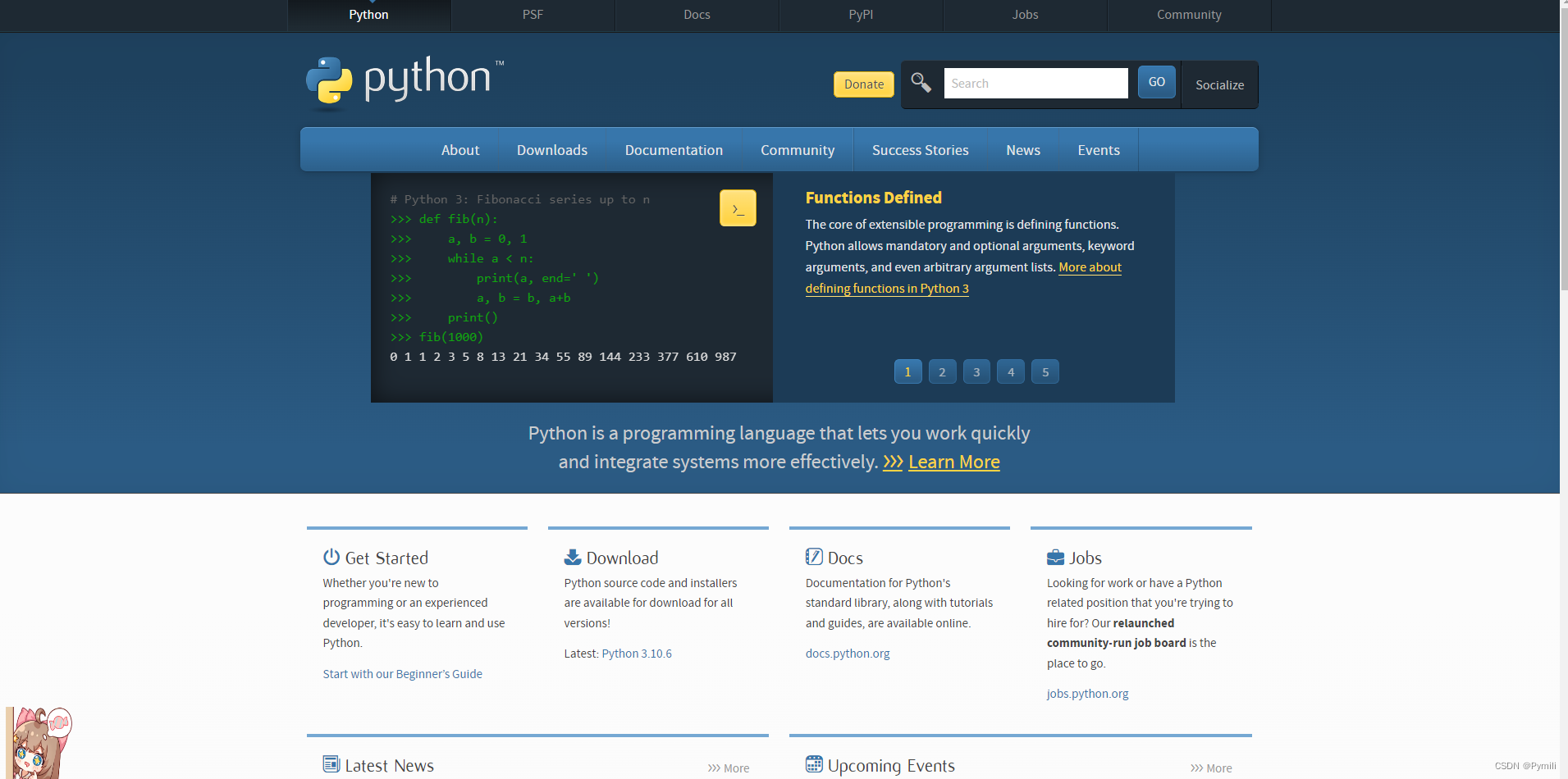
Task: Open the Success Stories menu
Action: point(921,150)
